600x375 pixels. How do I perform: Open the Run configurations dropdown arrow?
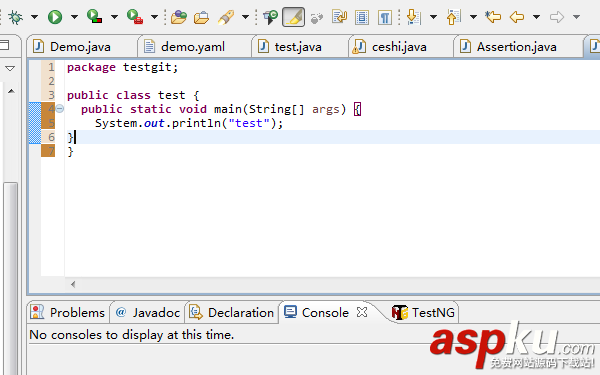(x=74, y=17)
